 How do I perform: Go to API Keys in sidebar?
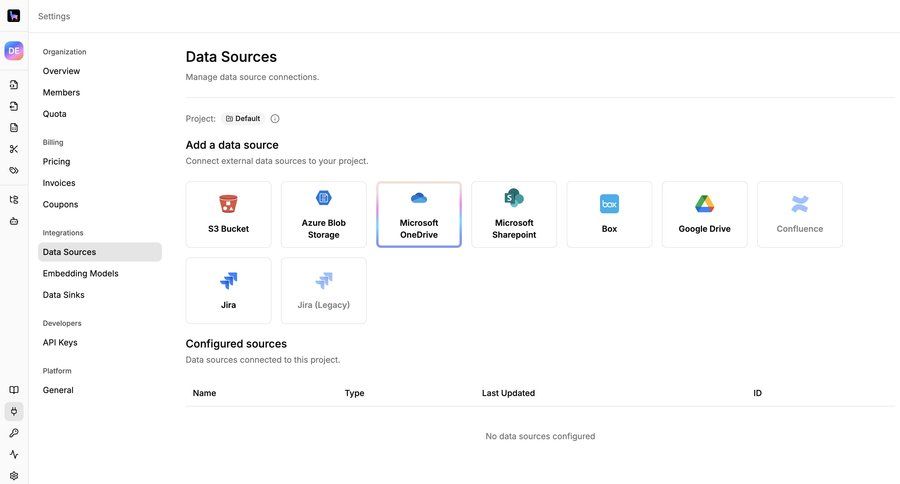pyautogui.click(x=60, y=342)
